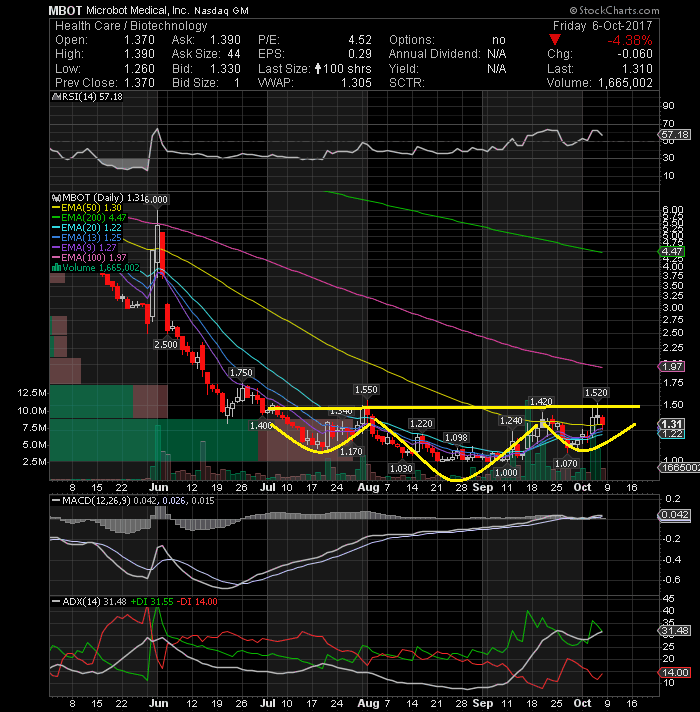Click the 57.18 RSI axis tag
The image size is (700, 712).
[675, 135]
